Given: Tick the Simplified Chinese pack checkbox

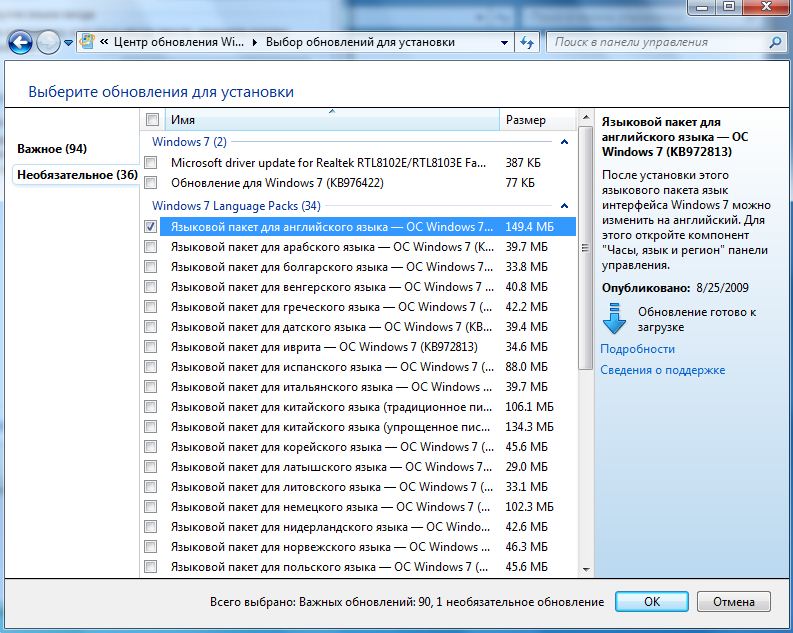Looking at the screenshot, I should point(151,427).
